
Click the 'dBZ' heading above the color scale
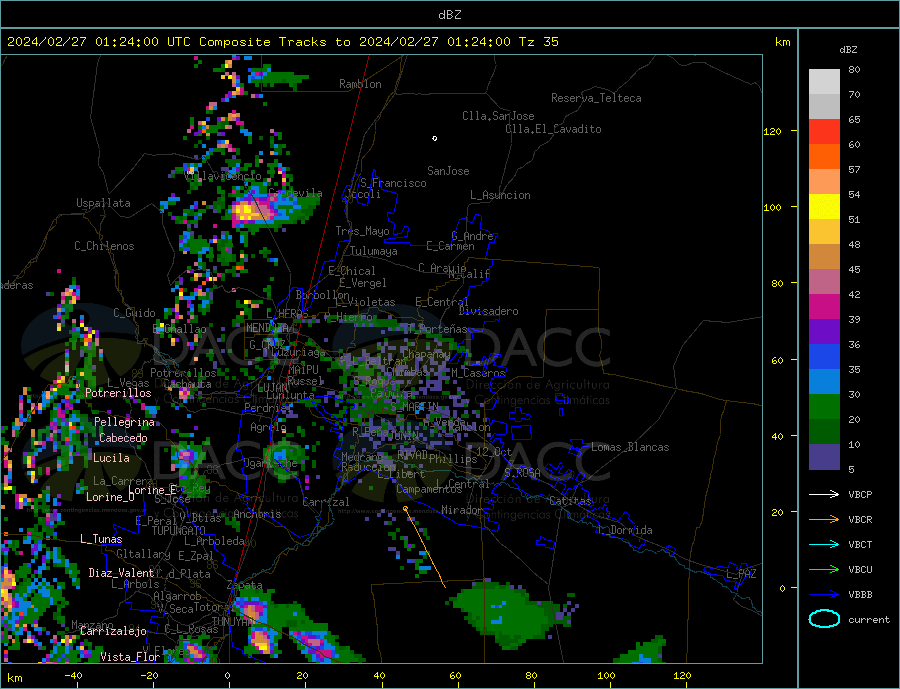pyautogui.click(x=848, y=50)
